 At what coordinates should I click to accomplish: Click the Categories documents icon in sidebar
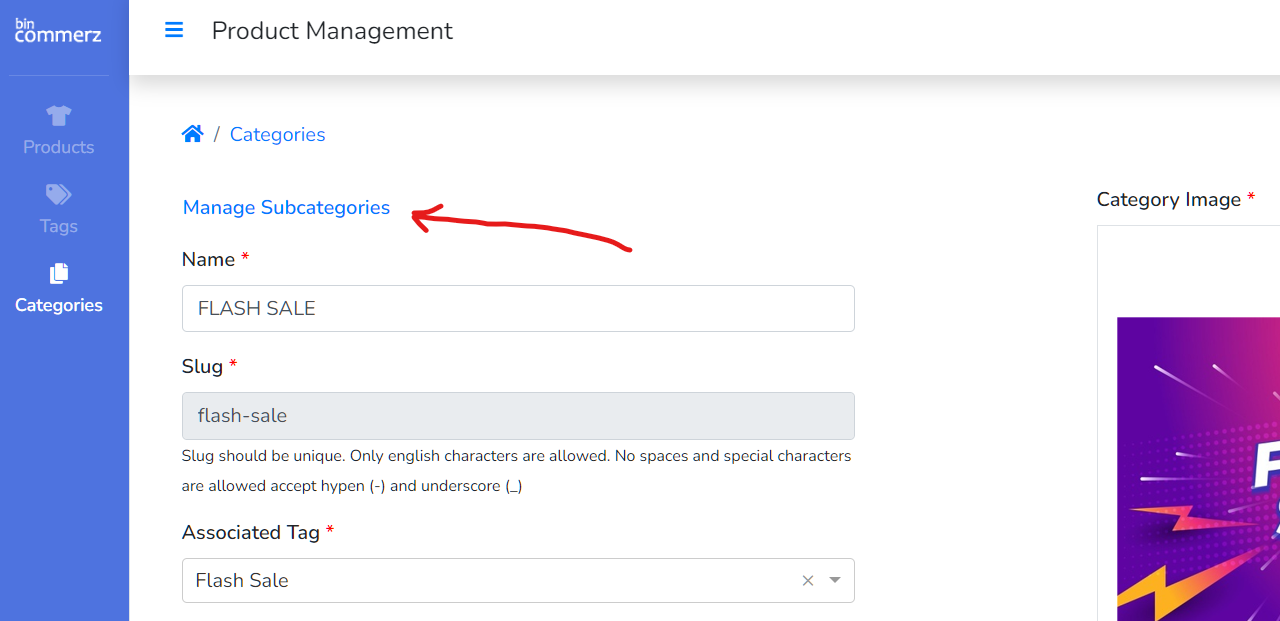click(59, 273)
